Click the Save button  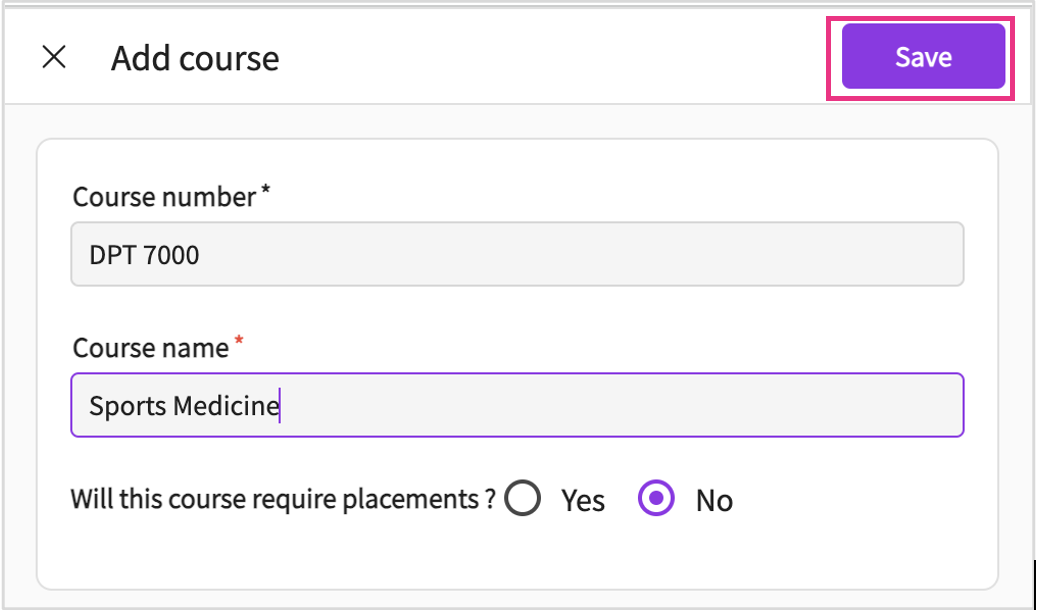coord(922,57)
